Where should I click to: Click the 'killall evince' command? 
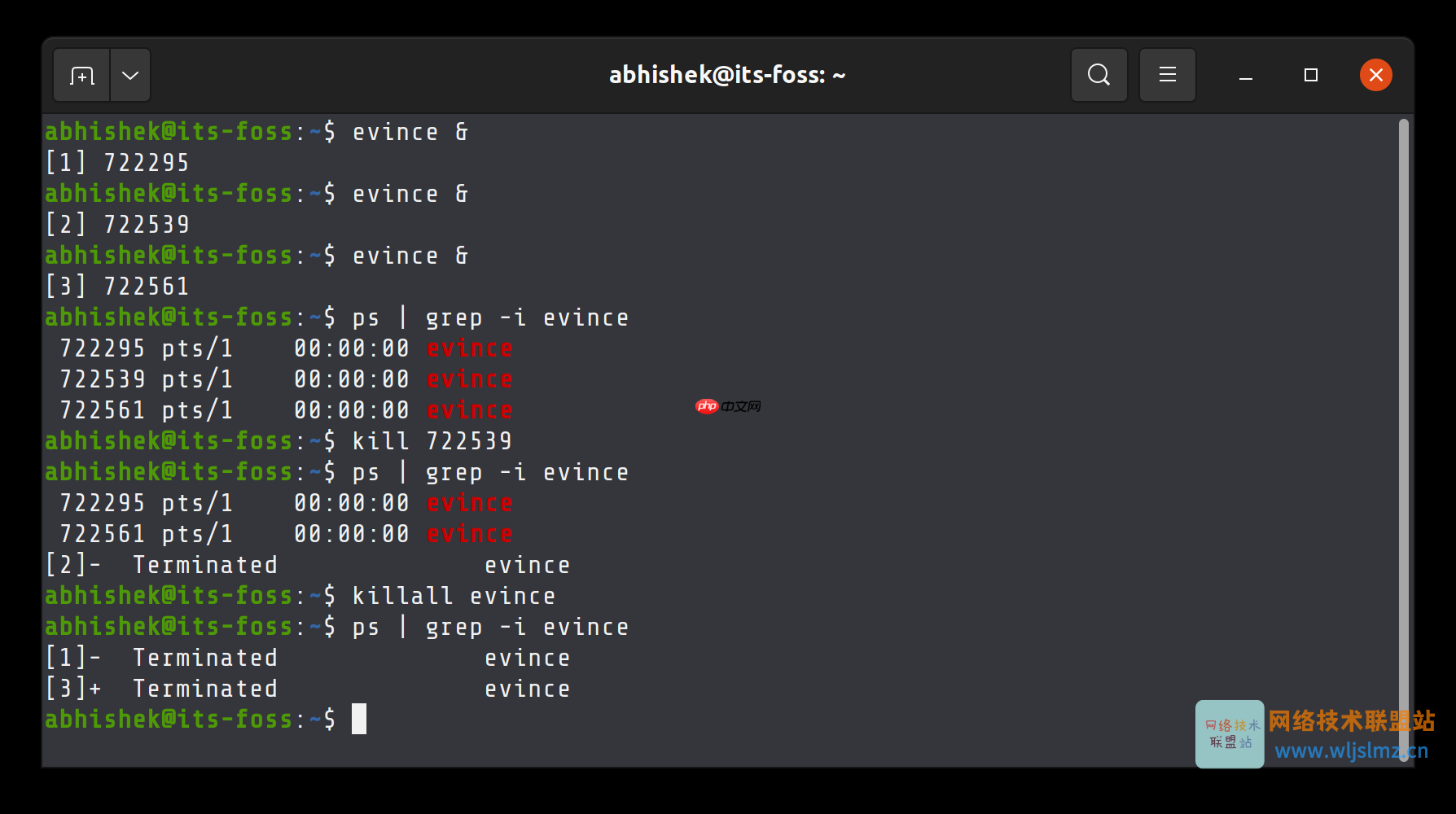pyautogui.click(x=454, y=596)
